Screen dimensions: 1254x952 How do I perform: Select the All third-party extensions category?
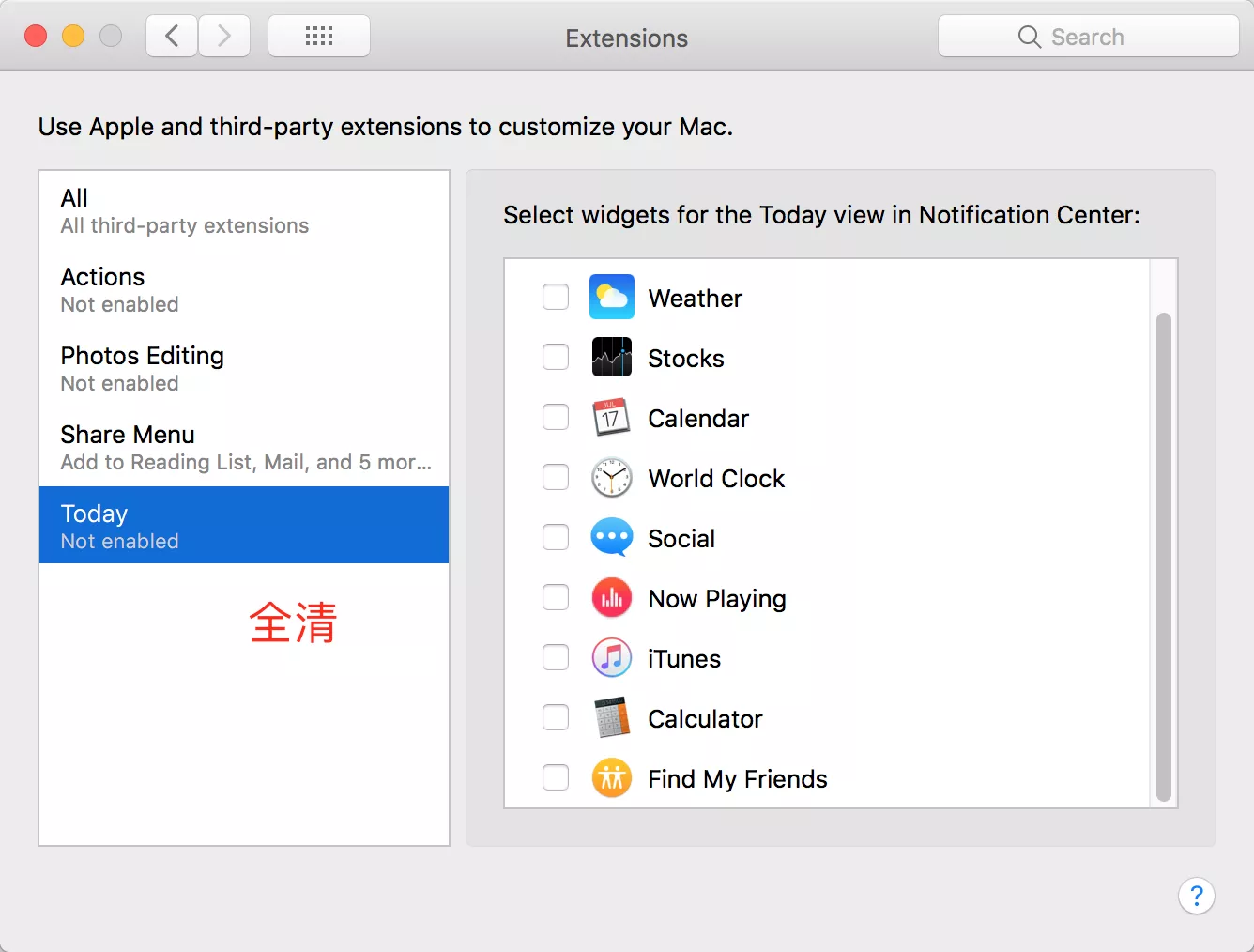244,210
